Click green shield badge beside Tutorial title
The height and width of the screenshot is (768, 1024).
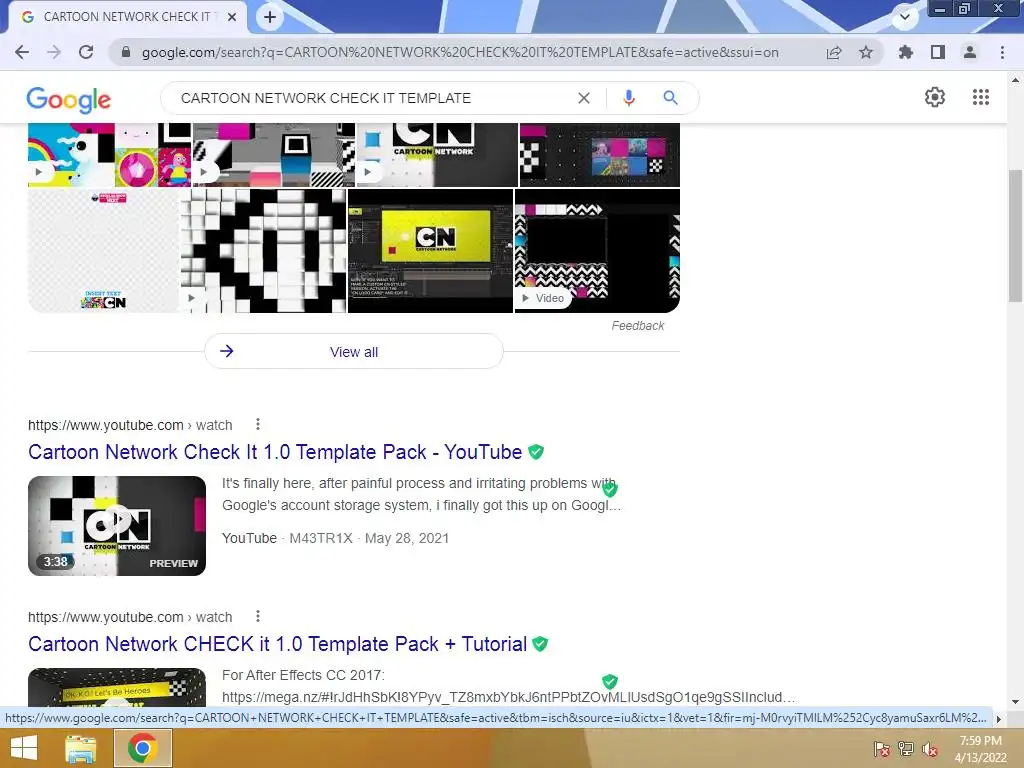pos(540,644)
